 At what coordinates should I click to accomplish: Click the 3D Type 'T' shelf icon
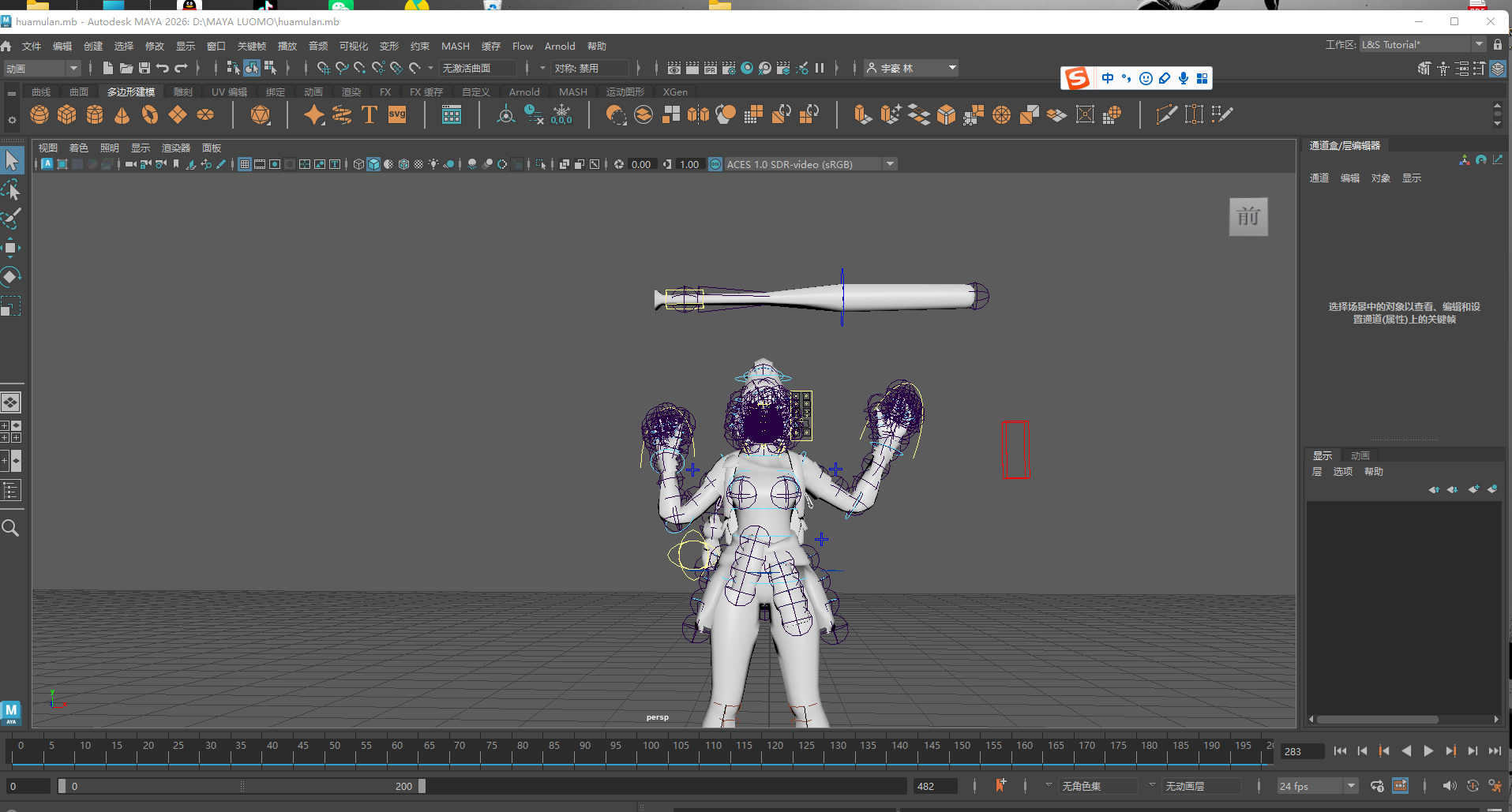click(370, 115)
